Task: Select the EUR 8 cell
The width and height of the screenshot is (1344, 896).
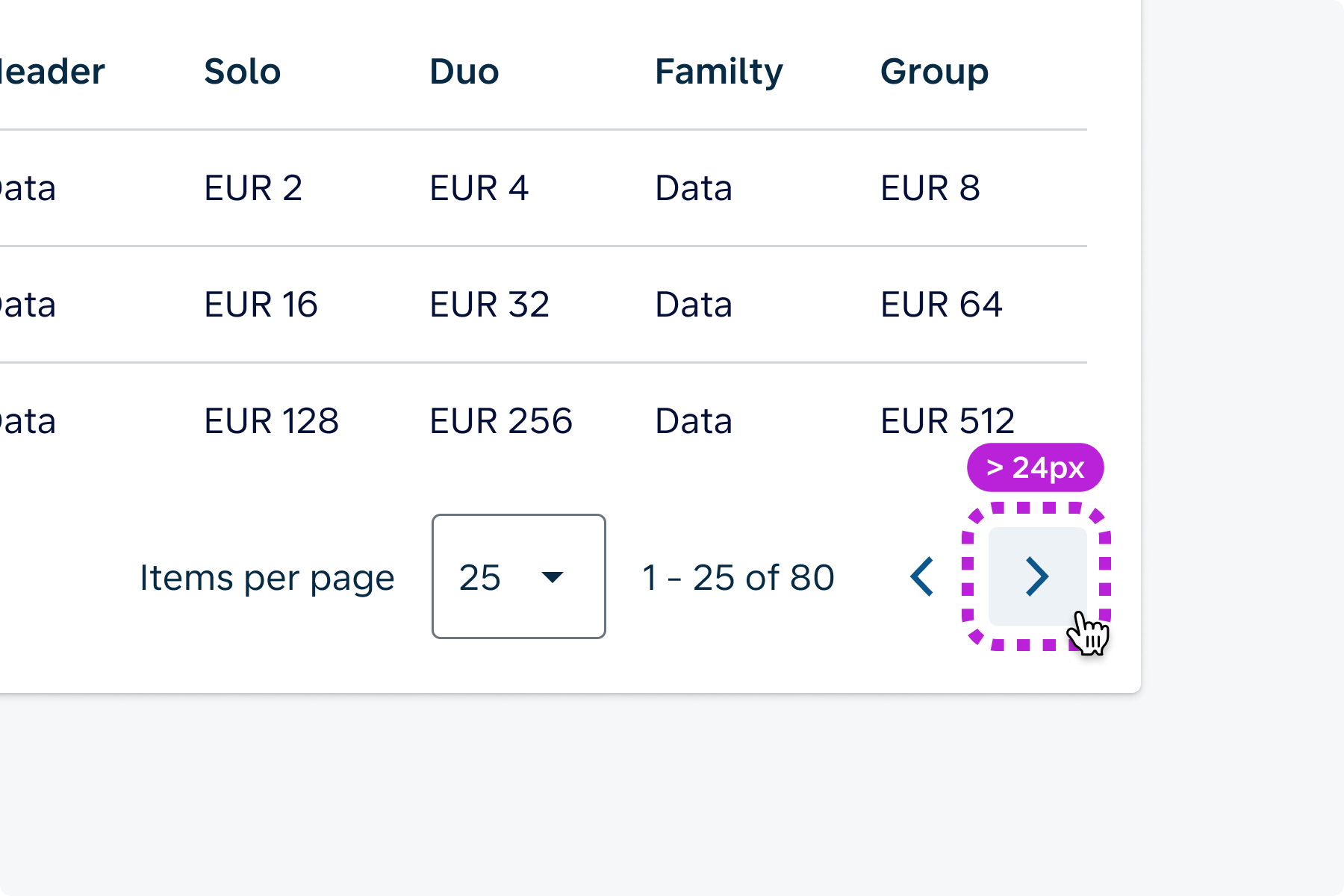Action: click(x=930, y=188)
